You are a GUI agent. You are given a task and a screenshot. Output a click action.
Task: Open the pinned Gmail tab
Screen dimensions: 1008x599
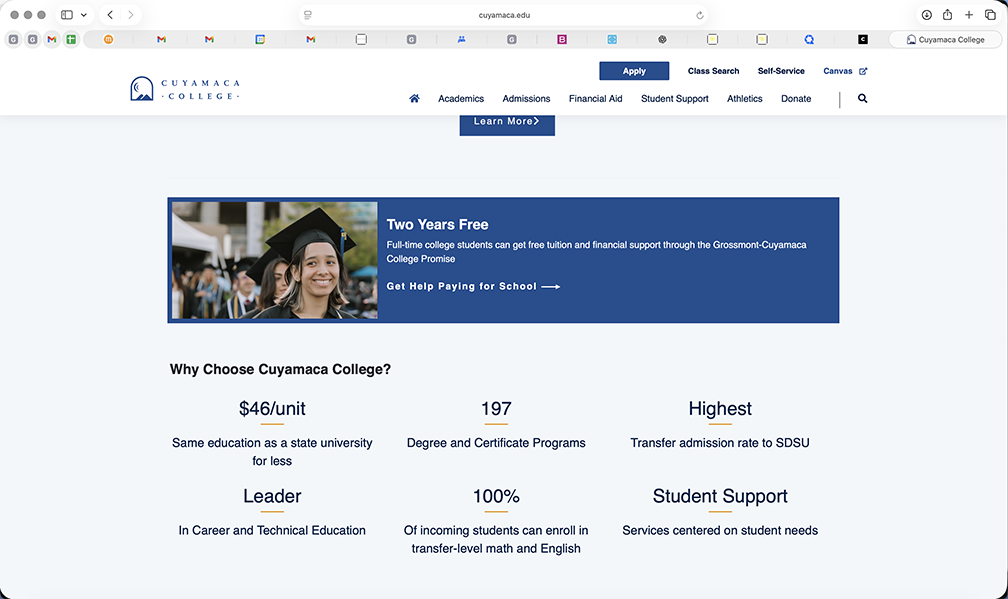(x=51, y=39)
